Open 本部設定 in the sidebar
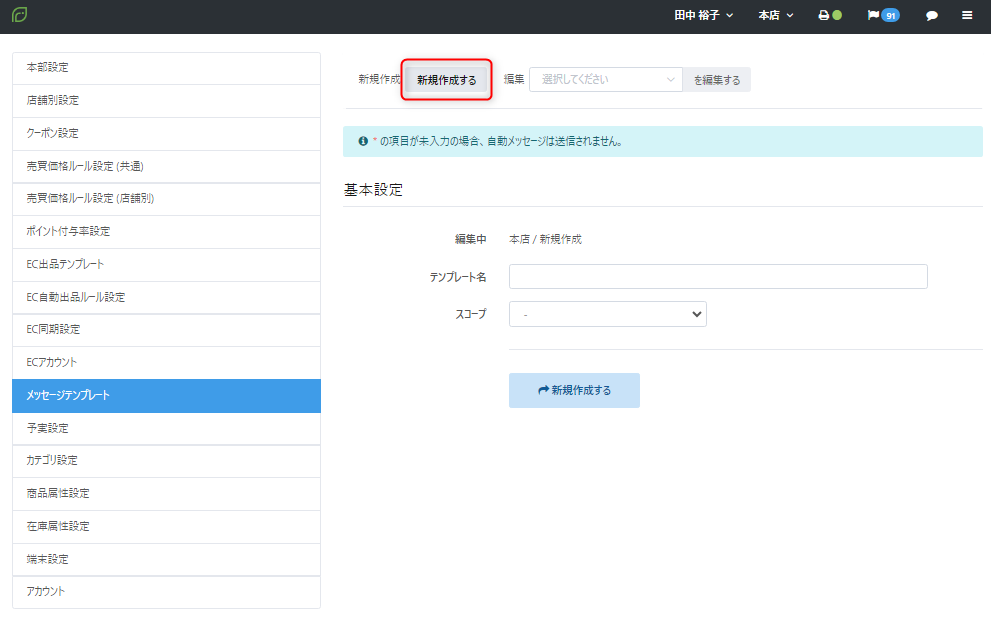Image resolution: width=991 pixels, height=623 pixels. [x=166, y=68]
